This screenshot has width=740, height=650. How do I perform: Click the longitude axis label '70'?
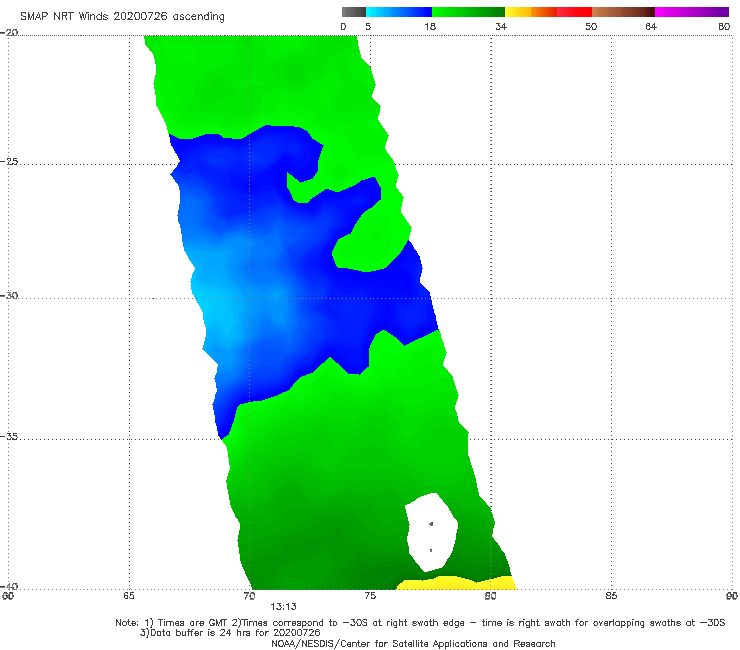249,596
